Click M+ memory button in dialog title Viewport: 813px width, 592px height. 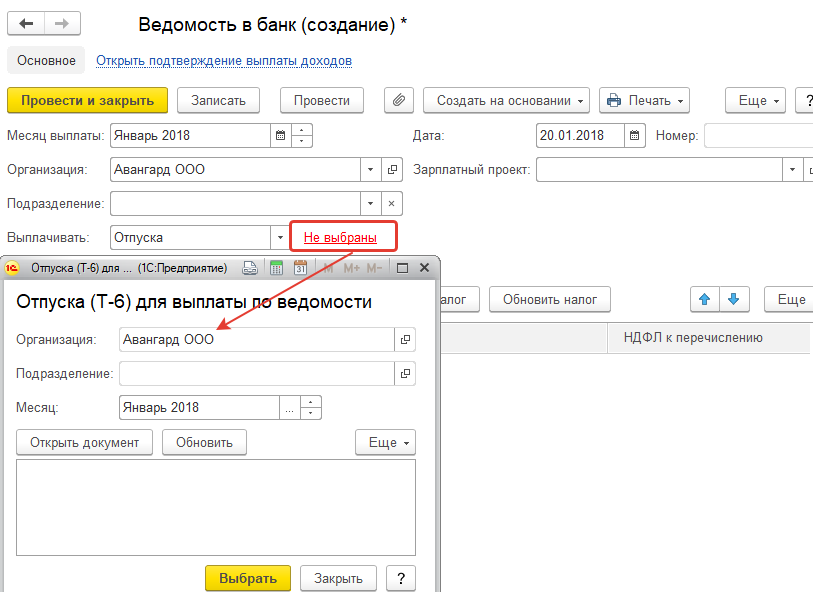click(352, 268)
